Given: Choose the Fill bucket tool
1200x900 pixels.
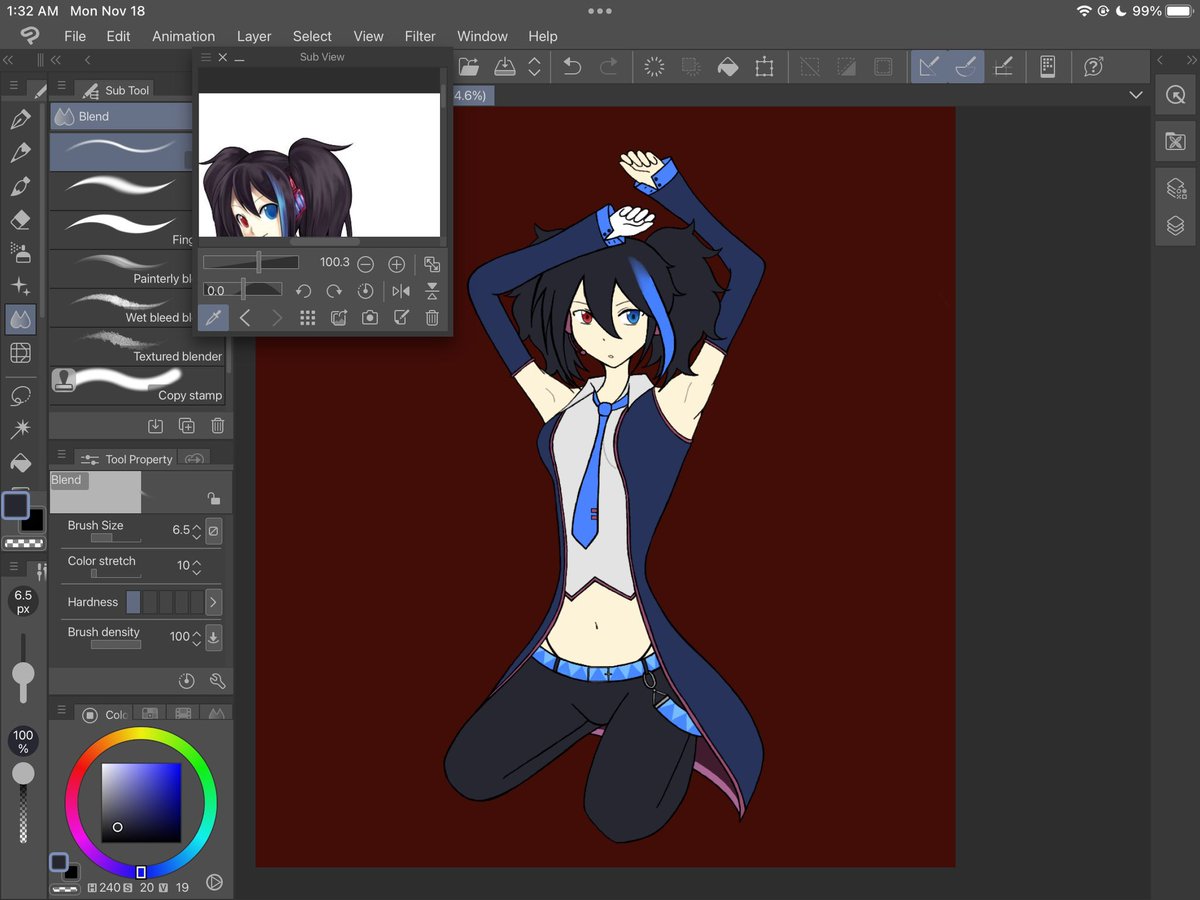Looking at the screenshot, I should point(20,463).
